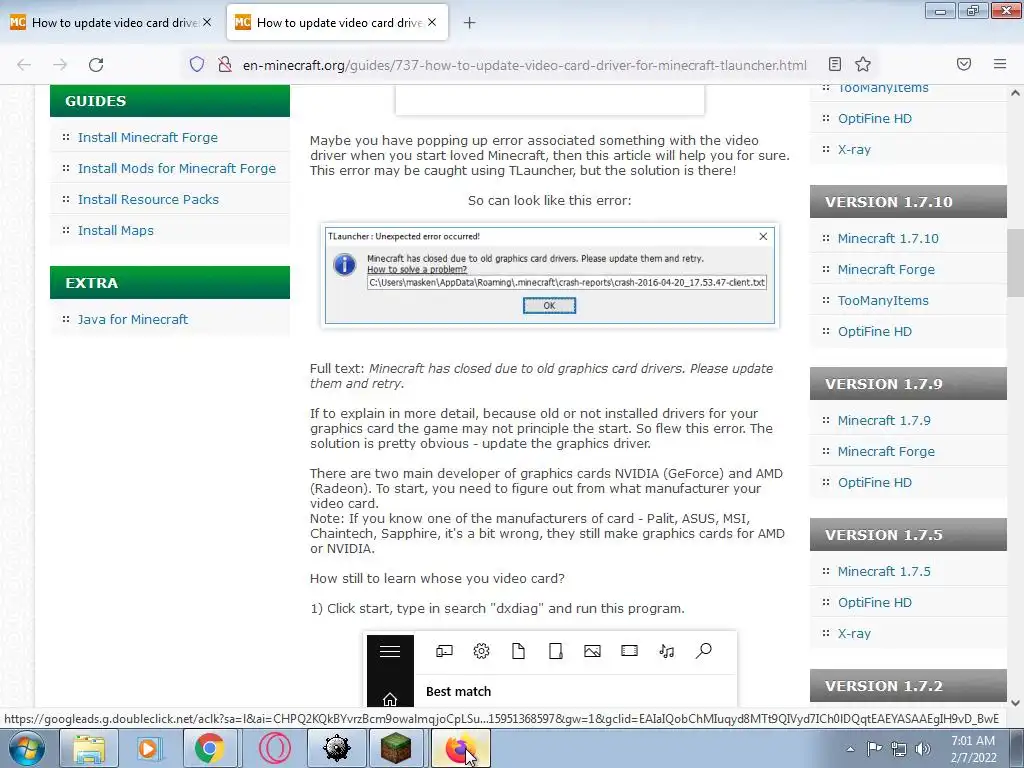Open a new tab with plus button
This screenshot has width=1024, height=768.
[x=469, y=23]
